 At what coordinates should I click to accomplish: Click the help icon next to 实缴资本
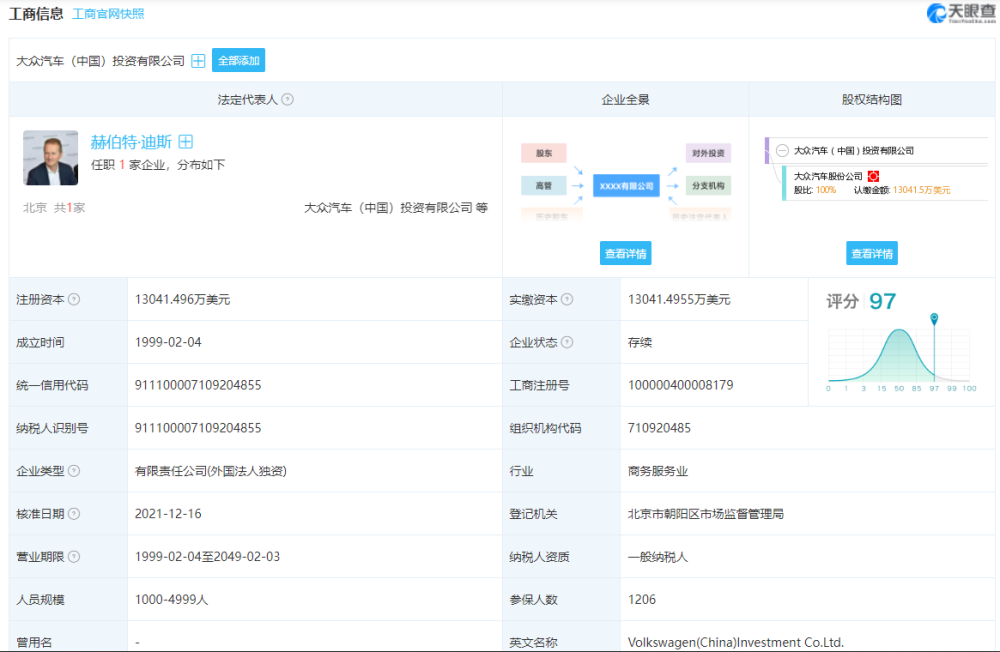567,299
